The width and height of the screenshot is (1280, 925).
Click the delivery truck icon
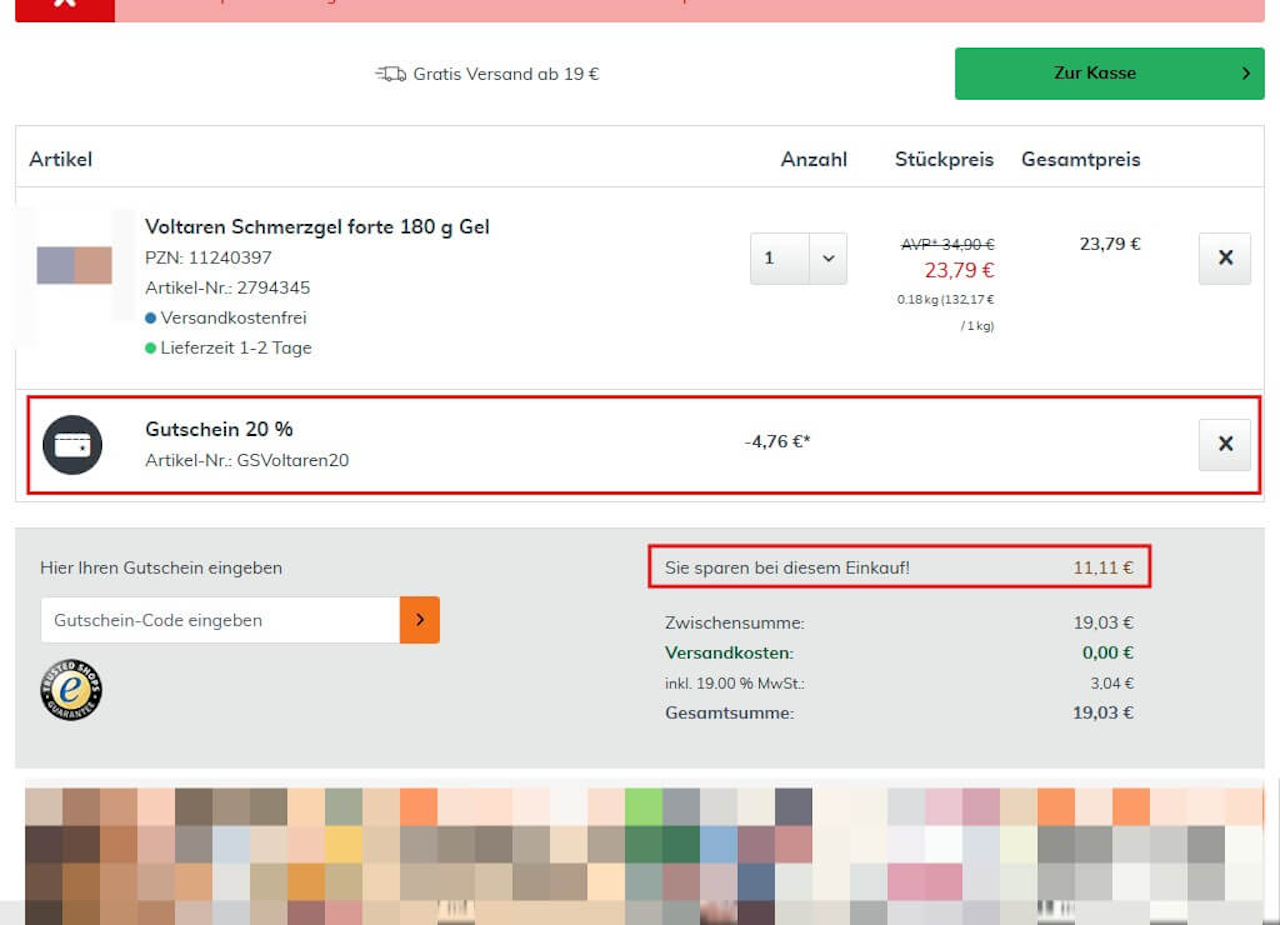coord(391,74)
